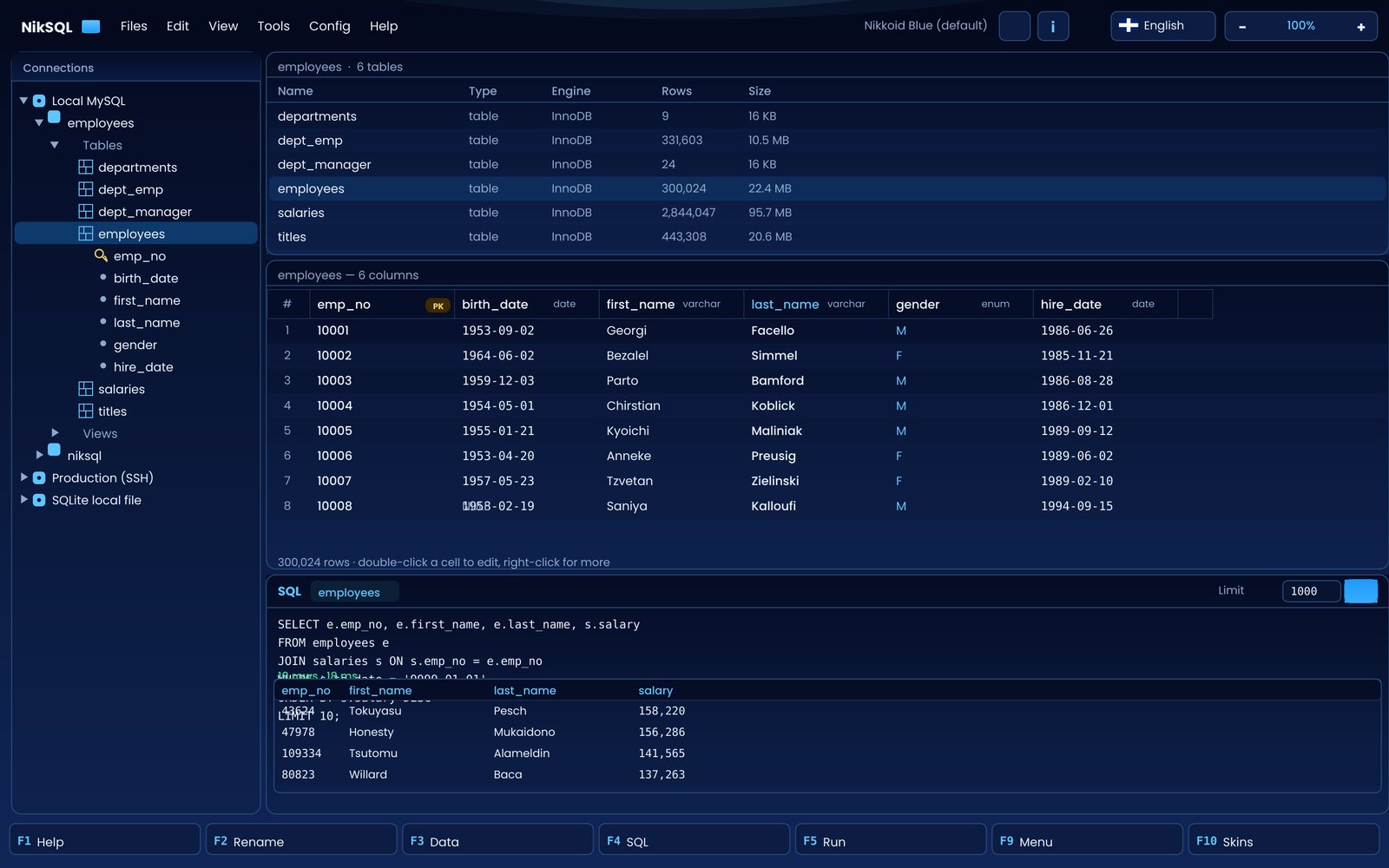Click the blue run button beside Limit
The image size is (1389, 868).
(1360, 591)
